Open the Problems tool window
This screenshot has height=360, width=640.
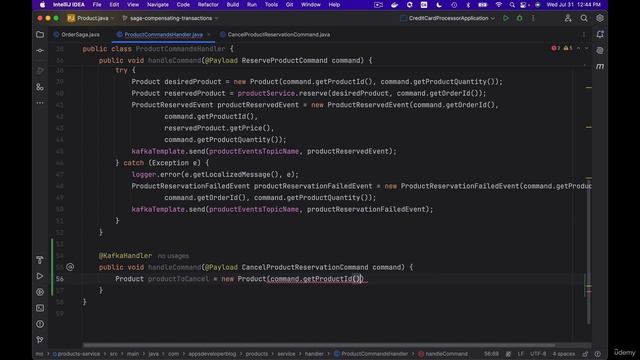40,324
